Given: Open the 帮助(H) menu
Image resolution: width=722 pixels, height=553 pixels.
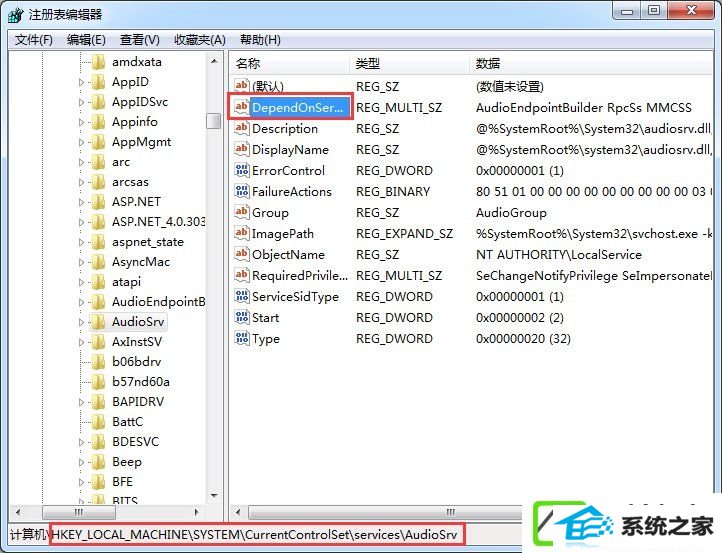Looking at the screenshot, I should [260, 40].
